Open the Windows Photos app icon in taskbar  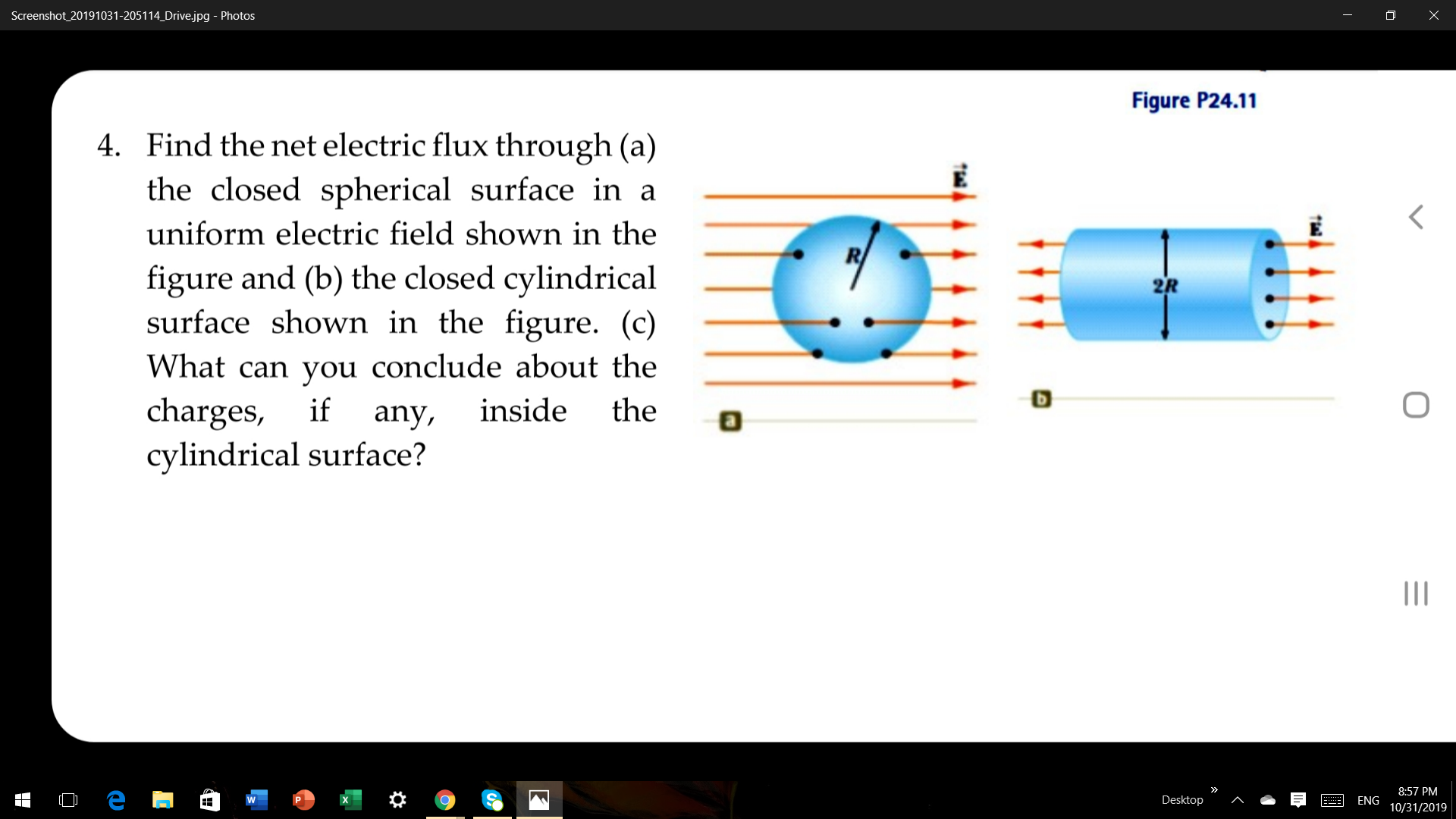pos(538,799)
